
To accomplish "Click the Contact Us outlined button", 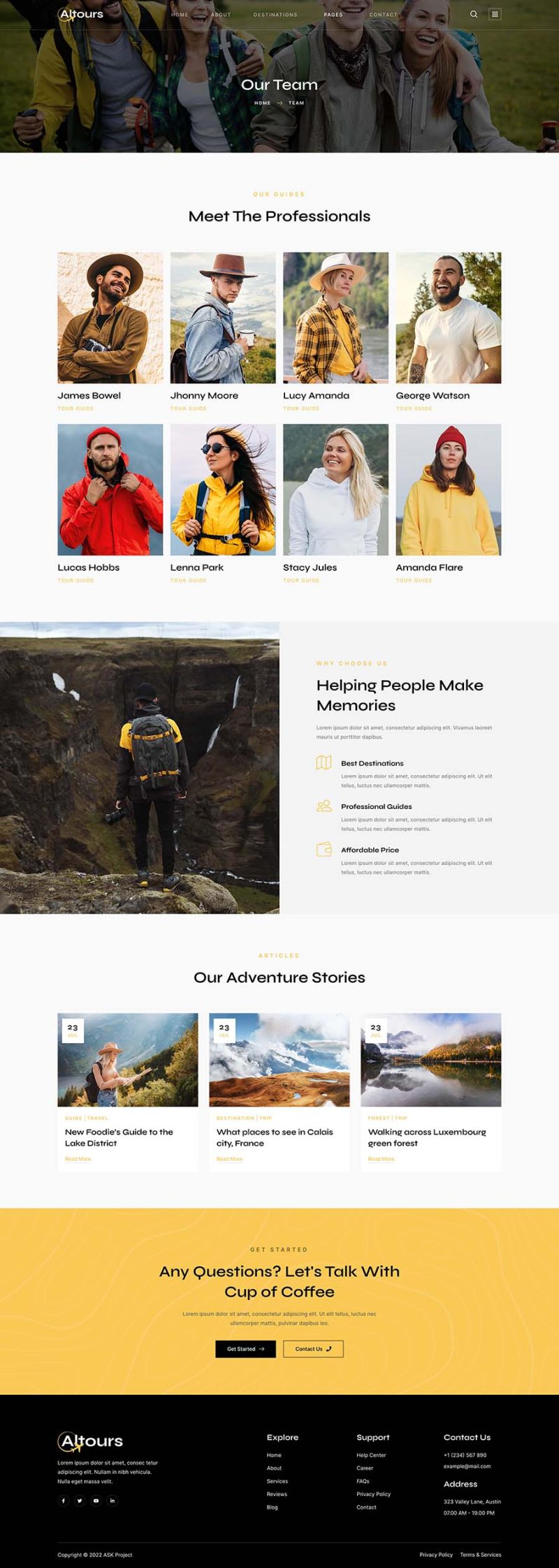I will coord(313,1349).
